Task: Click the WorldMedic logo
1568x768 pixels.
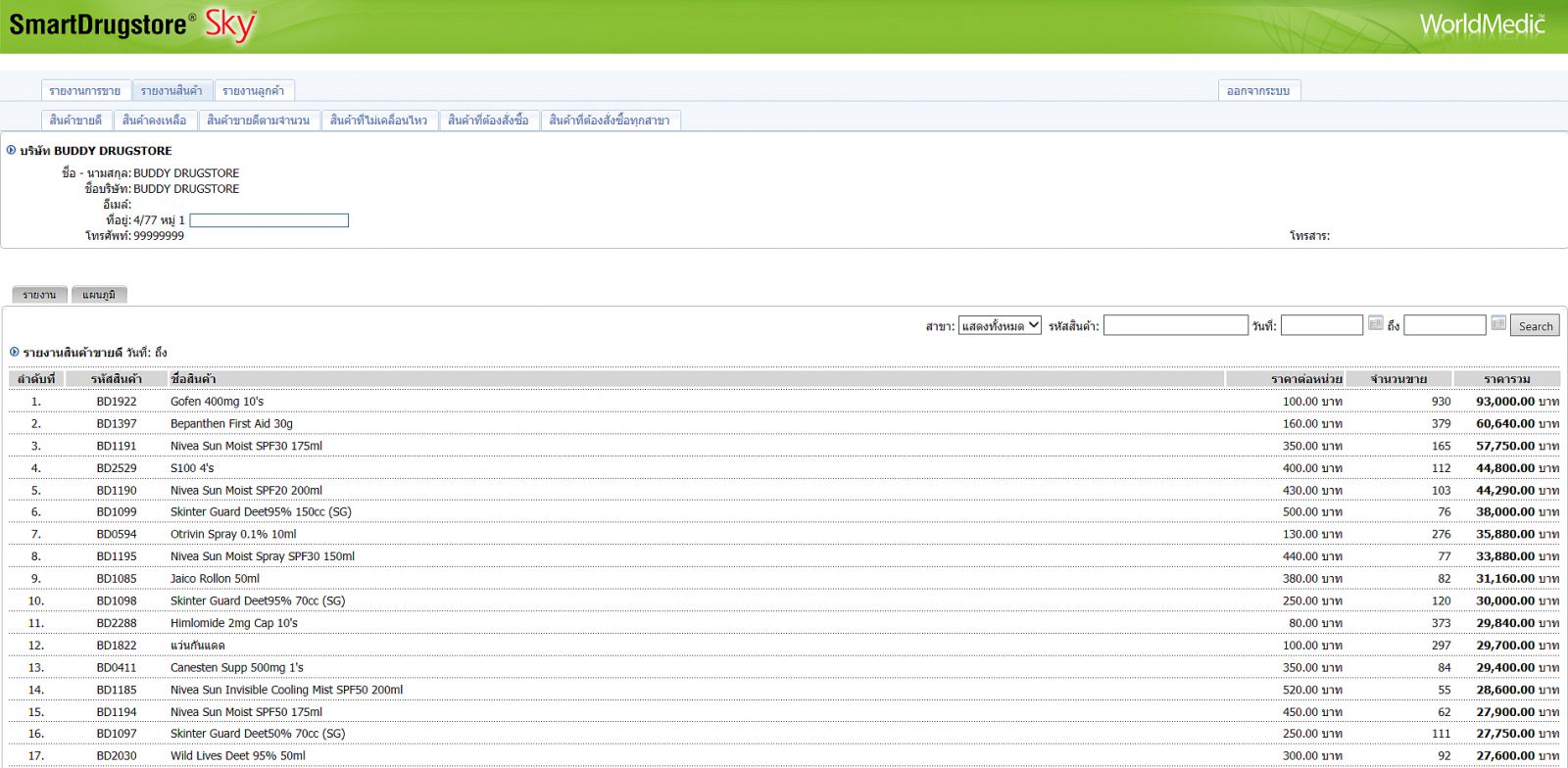Action: pyautogui.click(x=1481, y=24)
